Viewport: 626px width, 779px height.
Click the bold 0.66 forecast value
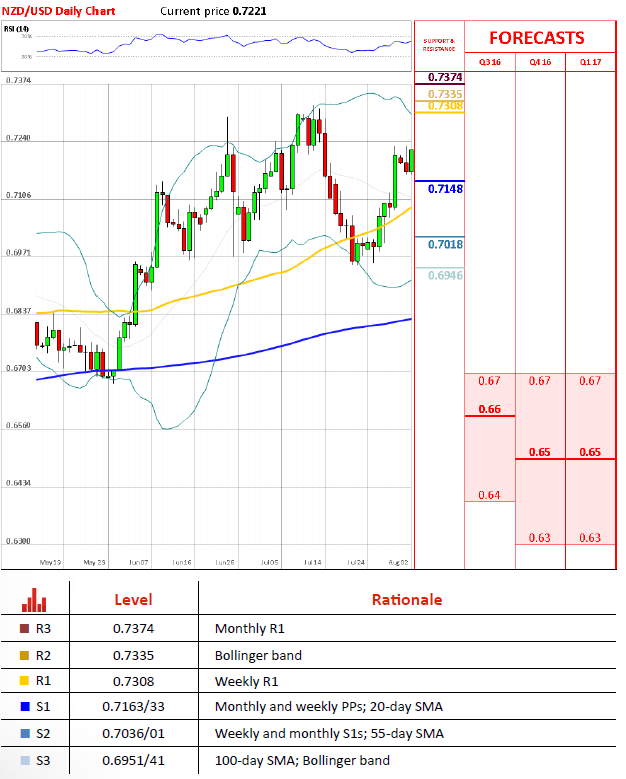coord(489,409)
